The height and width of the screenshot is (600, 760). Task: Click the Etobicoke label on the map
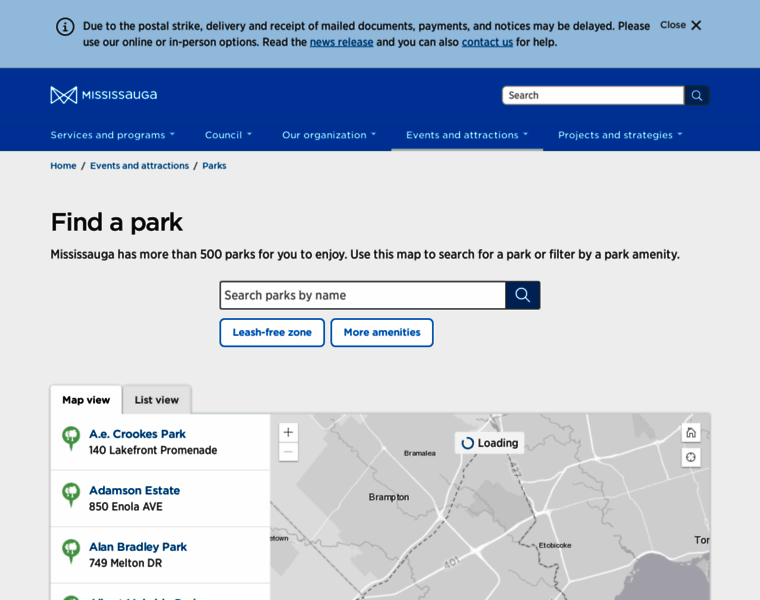point(555,545)
